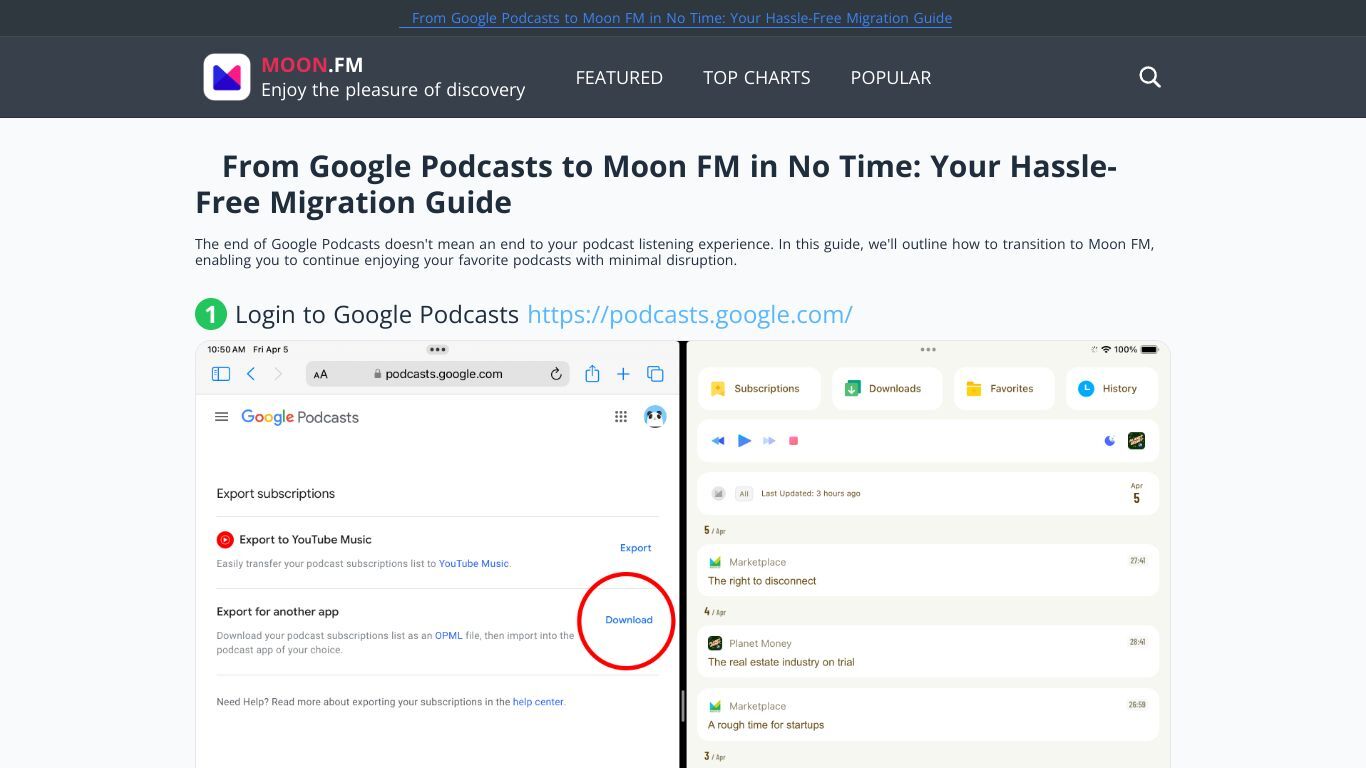Add a new tab with the plus icon

coord(623,374)
